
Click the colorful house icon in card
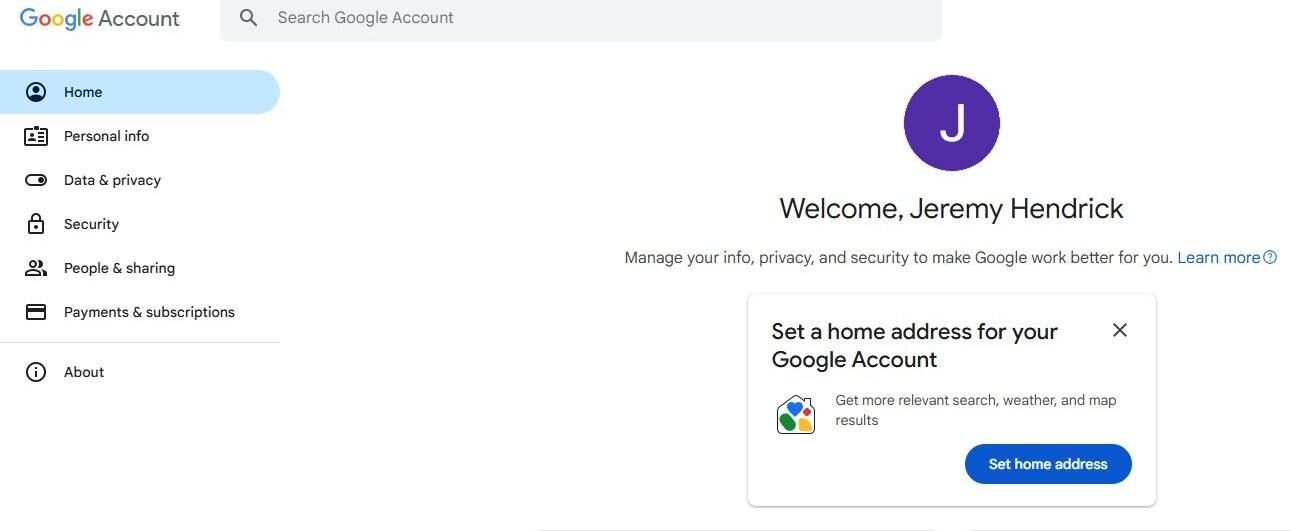(796, 414)
